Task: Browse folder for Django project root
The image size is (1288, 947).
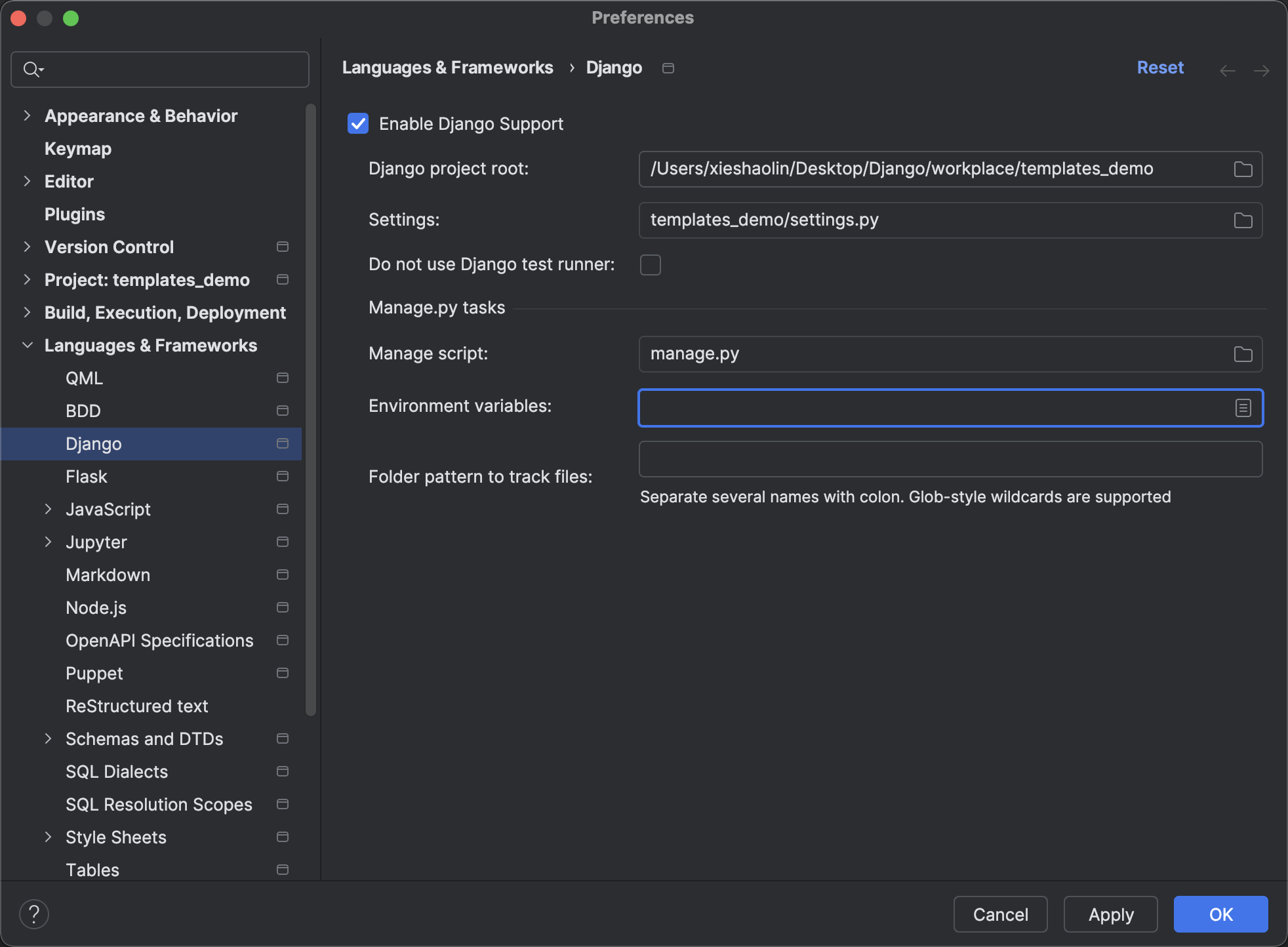Action: coord(1243,169)
